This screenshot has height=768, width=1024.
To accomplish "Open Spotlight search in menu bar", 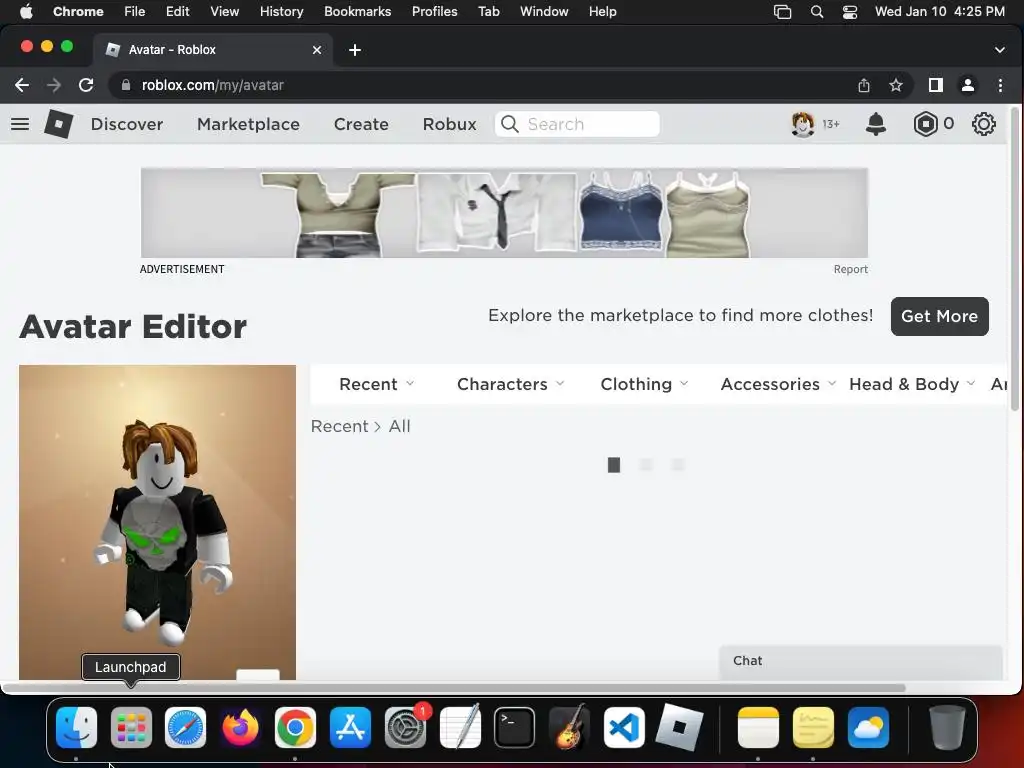I will point(816,12).
